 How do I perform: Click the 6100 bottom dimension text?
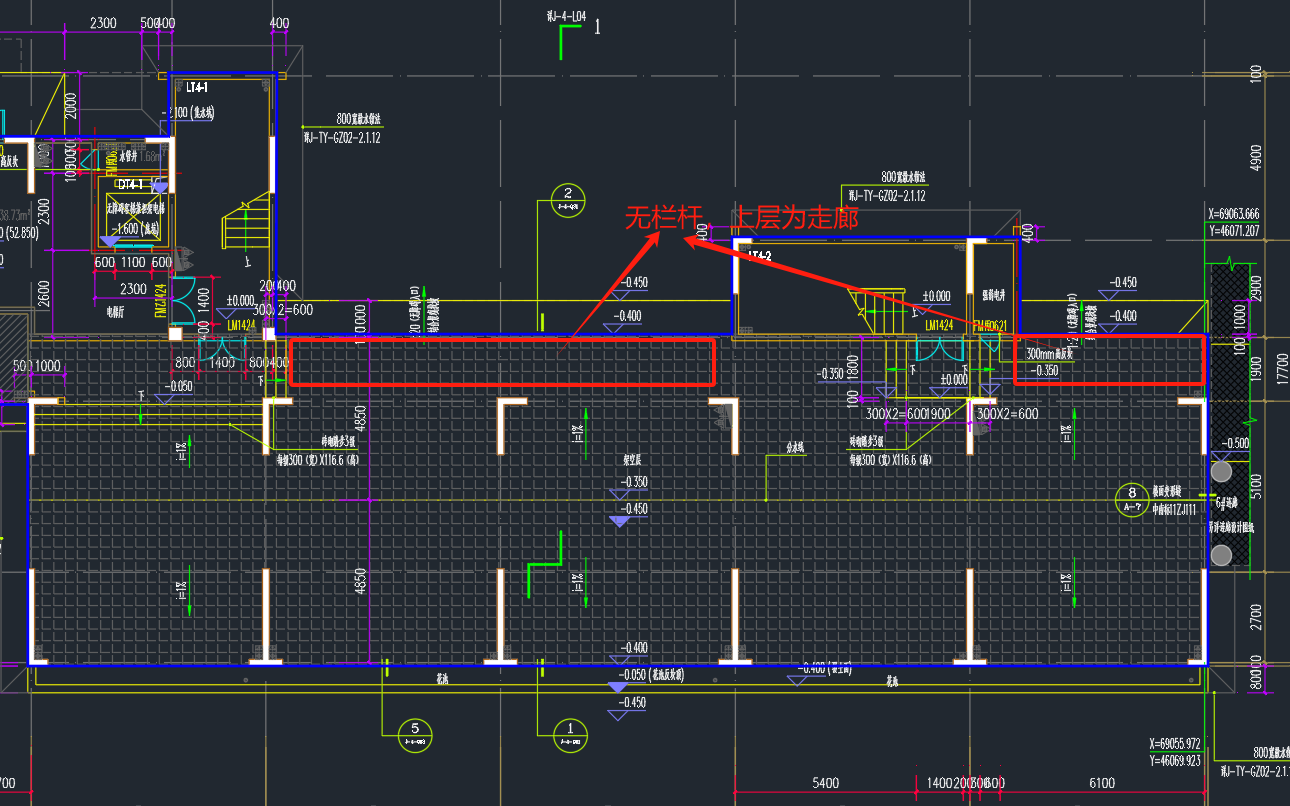click(x=1100, y=783)
